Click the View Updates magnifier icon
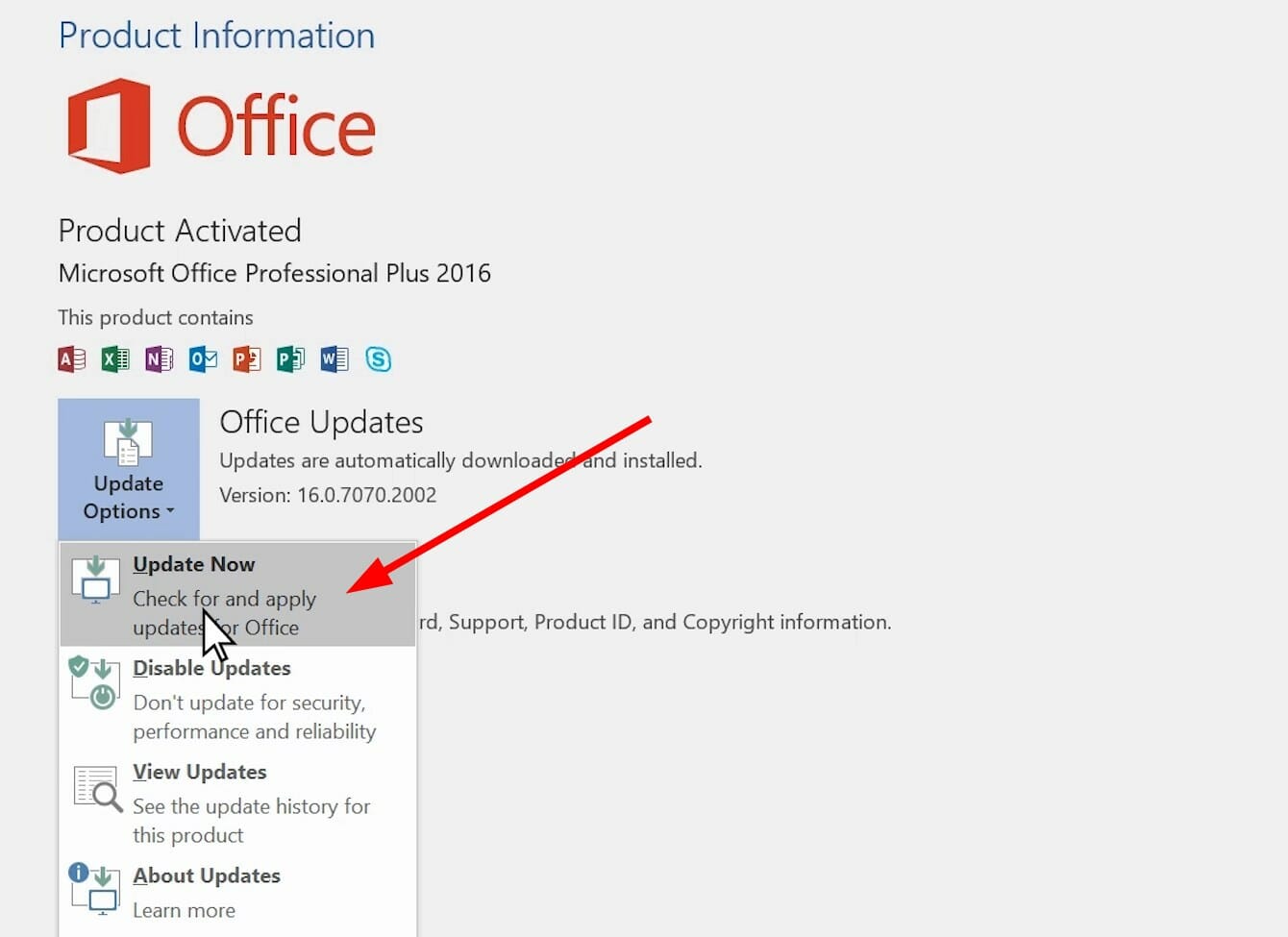Screen dimensions: 1288x937 click(97, 788)
